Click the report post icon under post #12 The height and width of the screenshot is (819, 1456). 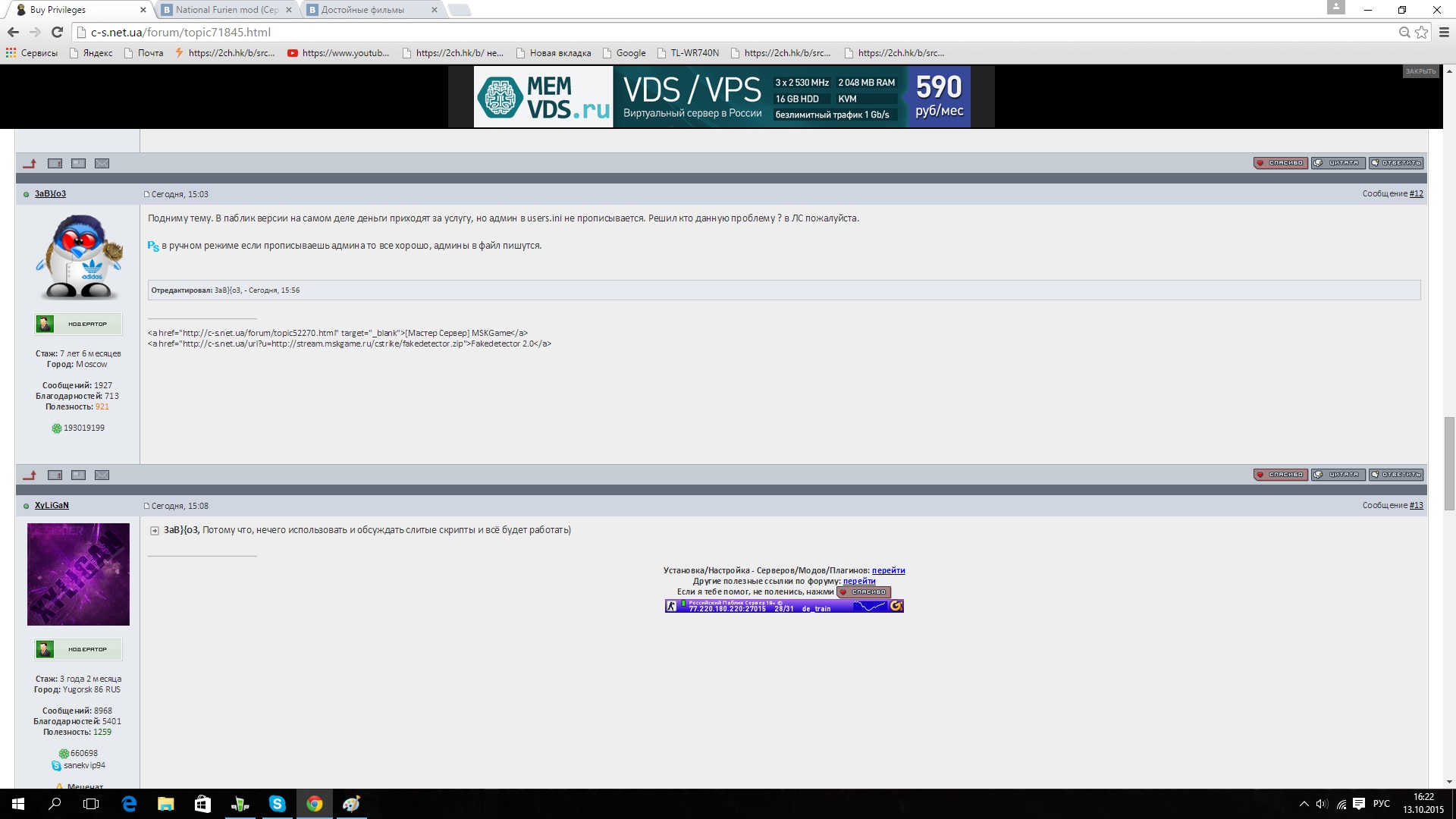point(55,475)
